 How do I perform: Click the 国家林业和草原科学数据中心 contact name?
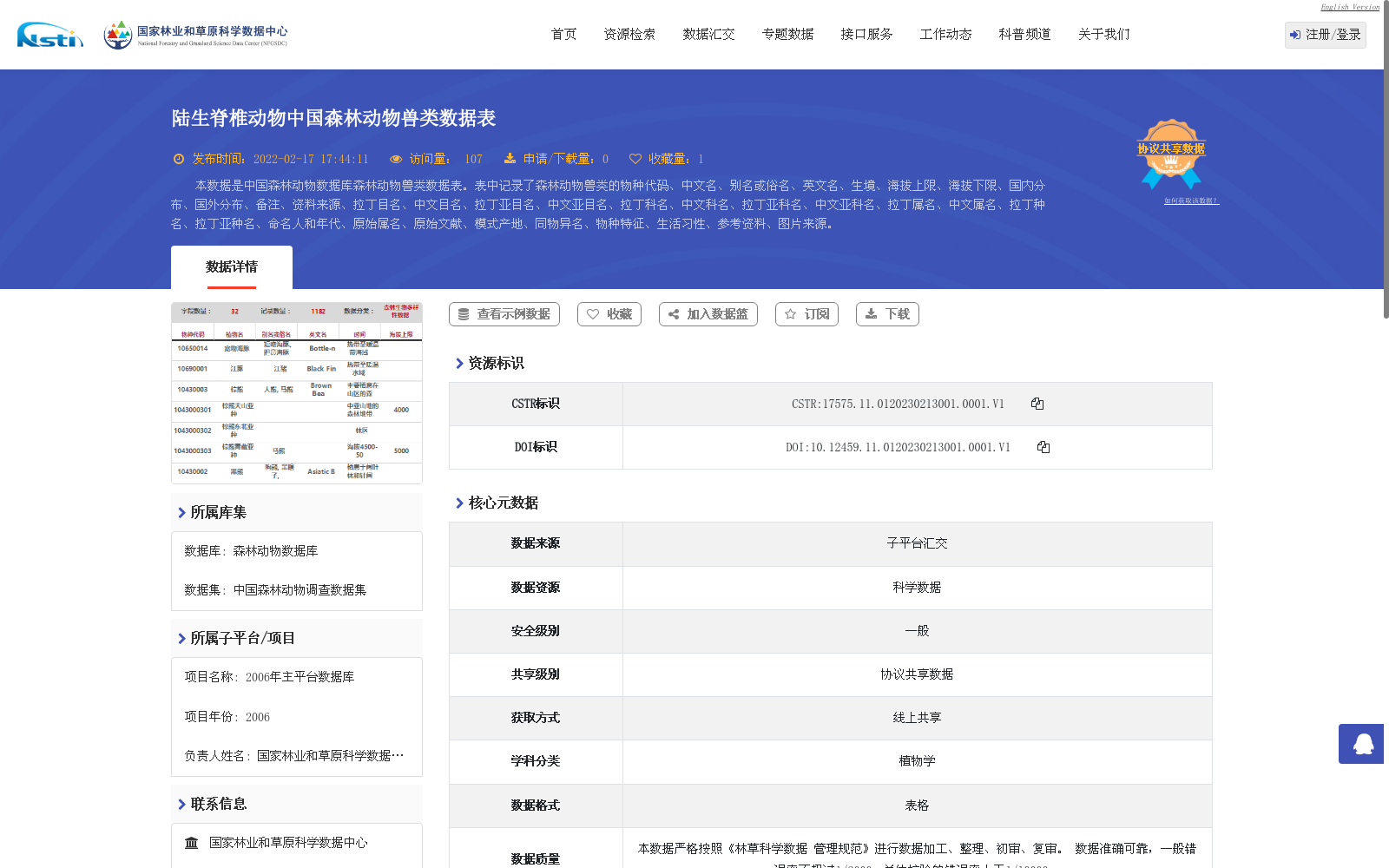[x=288, y=843]
